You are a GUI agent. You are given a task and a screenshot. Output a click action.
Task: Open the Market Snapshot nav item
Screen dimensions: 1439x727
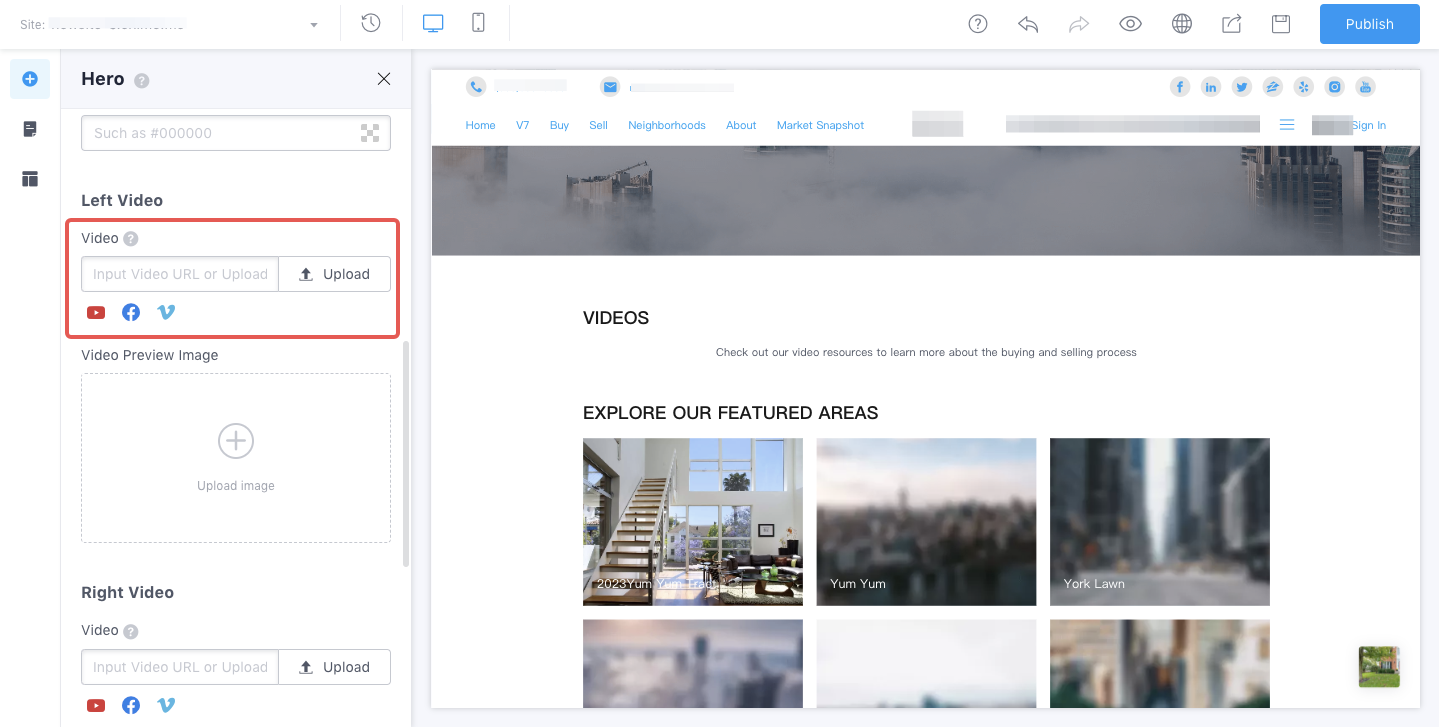(820, 125)
